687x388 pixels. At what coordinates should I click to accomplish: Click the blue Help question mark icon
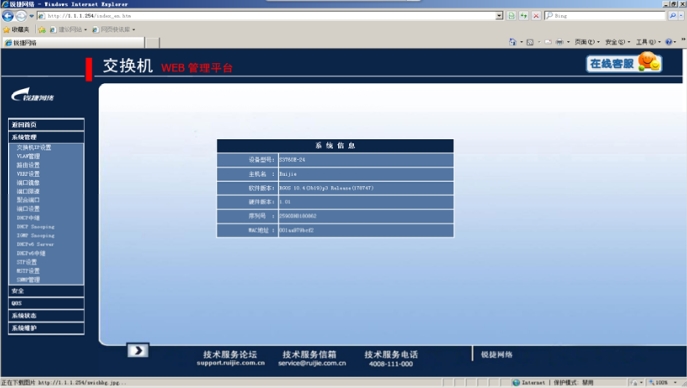[x=669, y=42]
